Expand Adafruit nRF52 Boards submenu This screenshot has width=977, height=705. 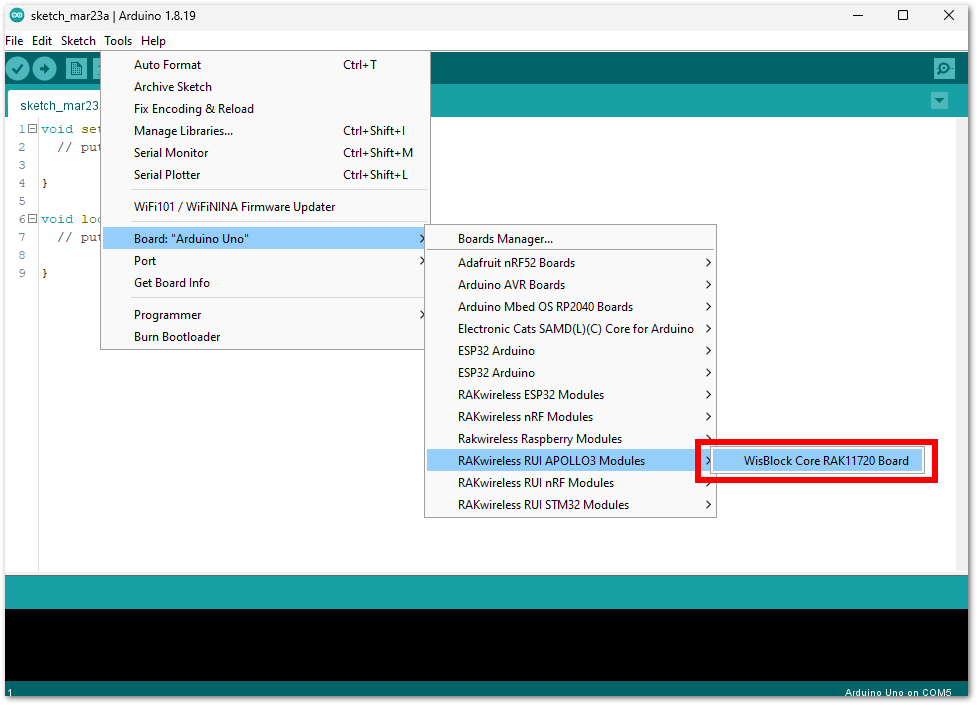(x=570, y=263)
